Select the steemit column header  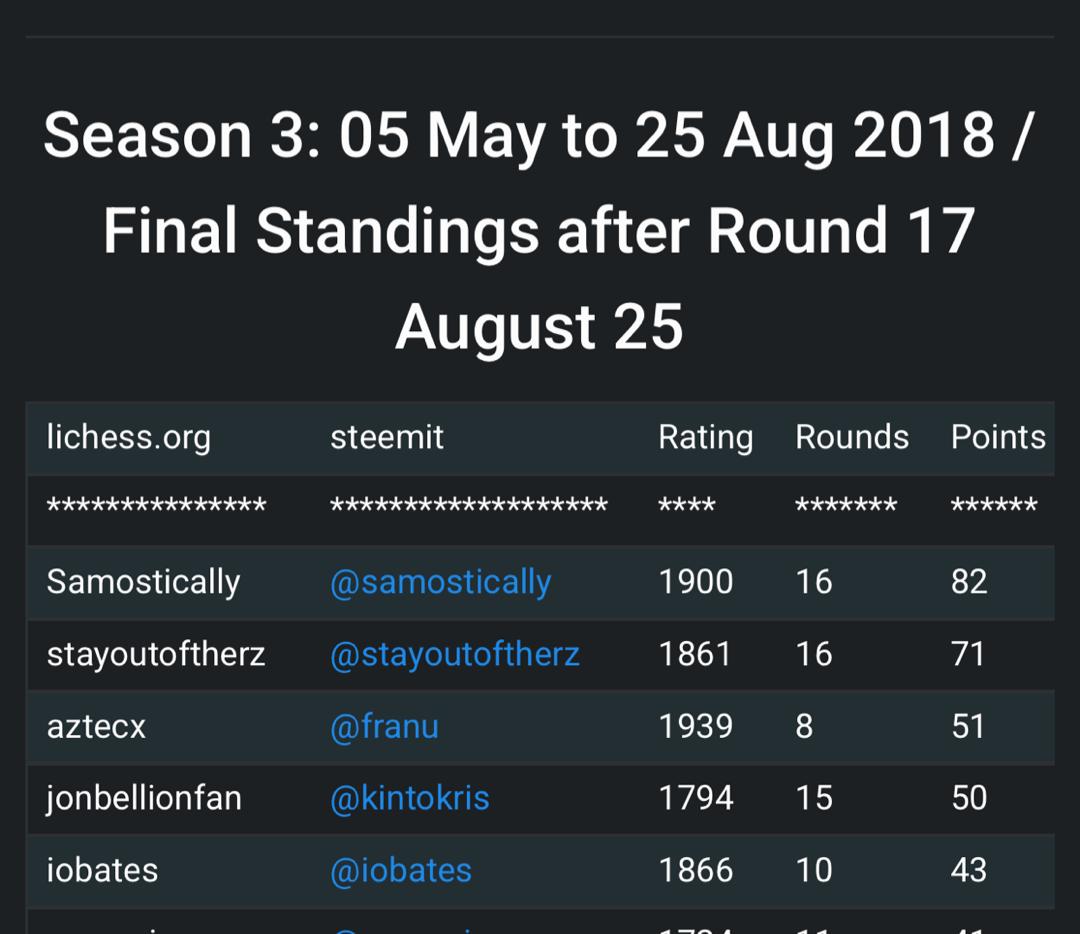tap(387, 437)
